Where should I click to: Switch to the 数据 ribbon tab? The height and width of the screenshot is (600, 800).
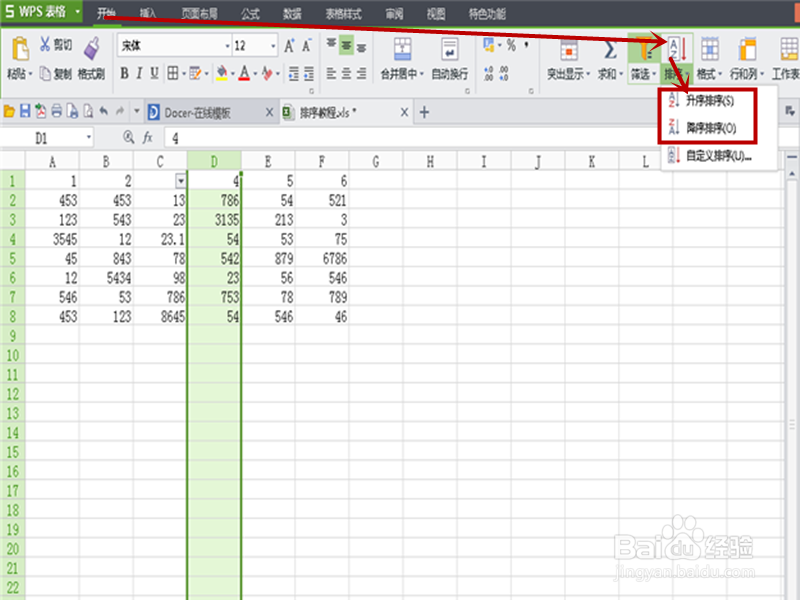point(292,13)
